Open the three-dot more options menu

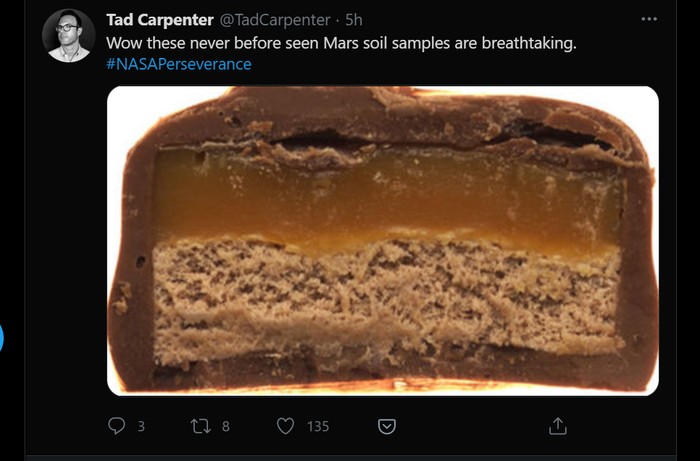[x=649, y=19]
